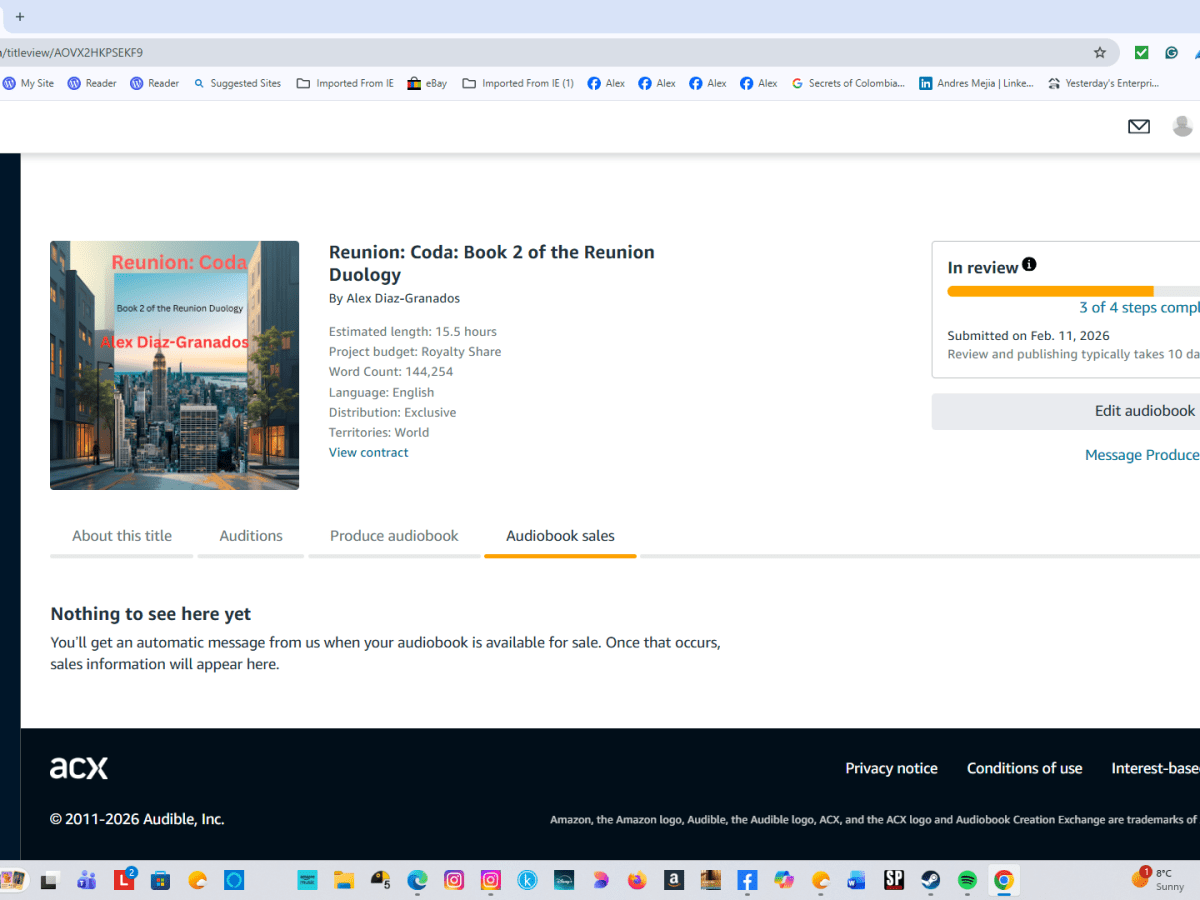
Task: Open the View contract link
Action: tap(368, 452)
